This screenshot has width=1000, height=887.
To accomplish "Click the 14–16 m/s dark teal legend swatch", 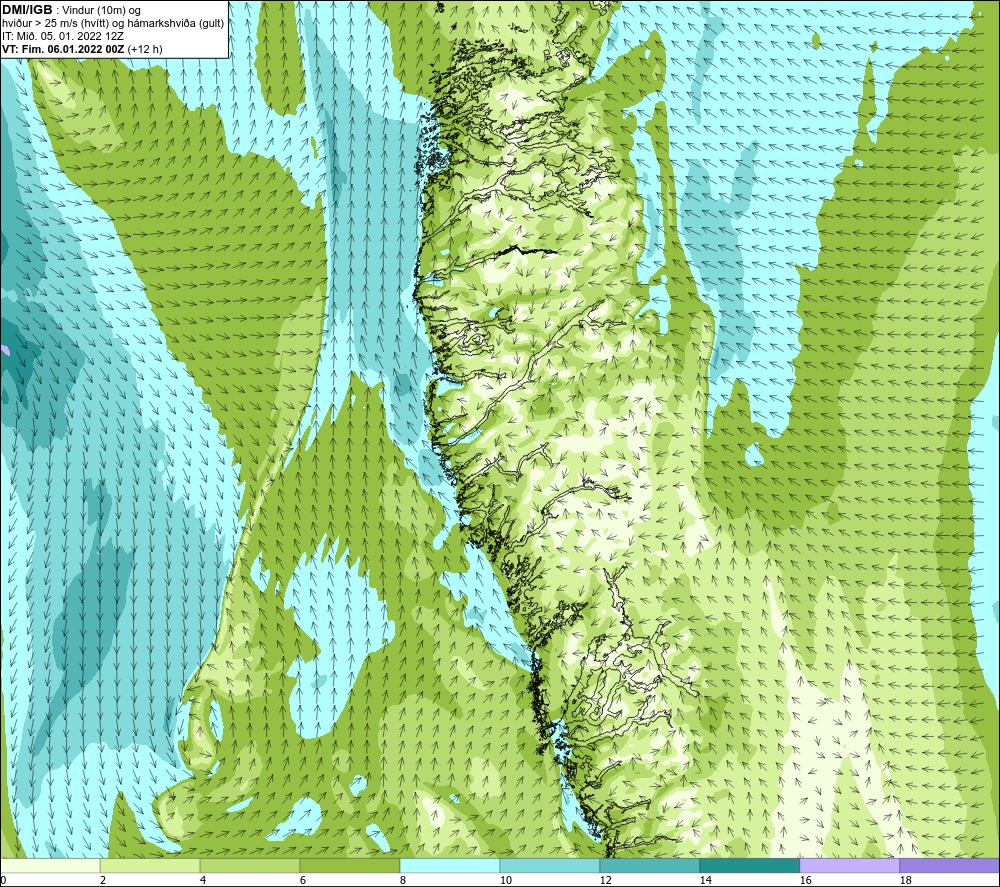I will click(749, 865).
